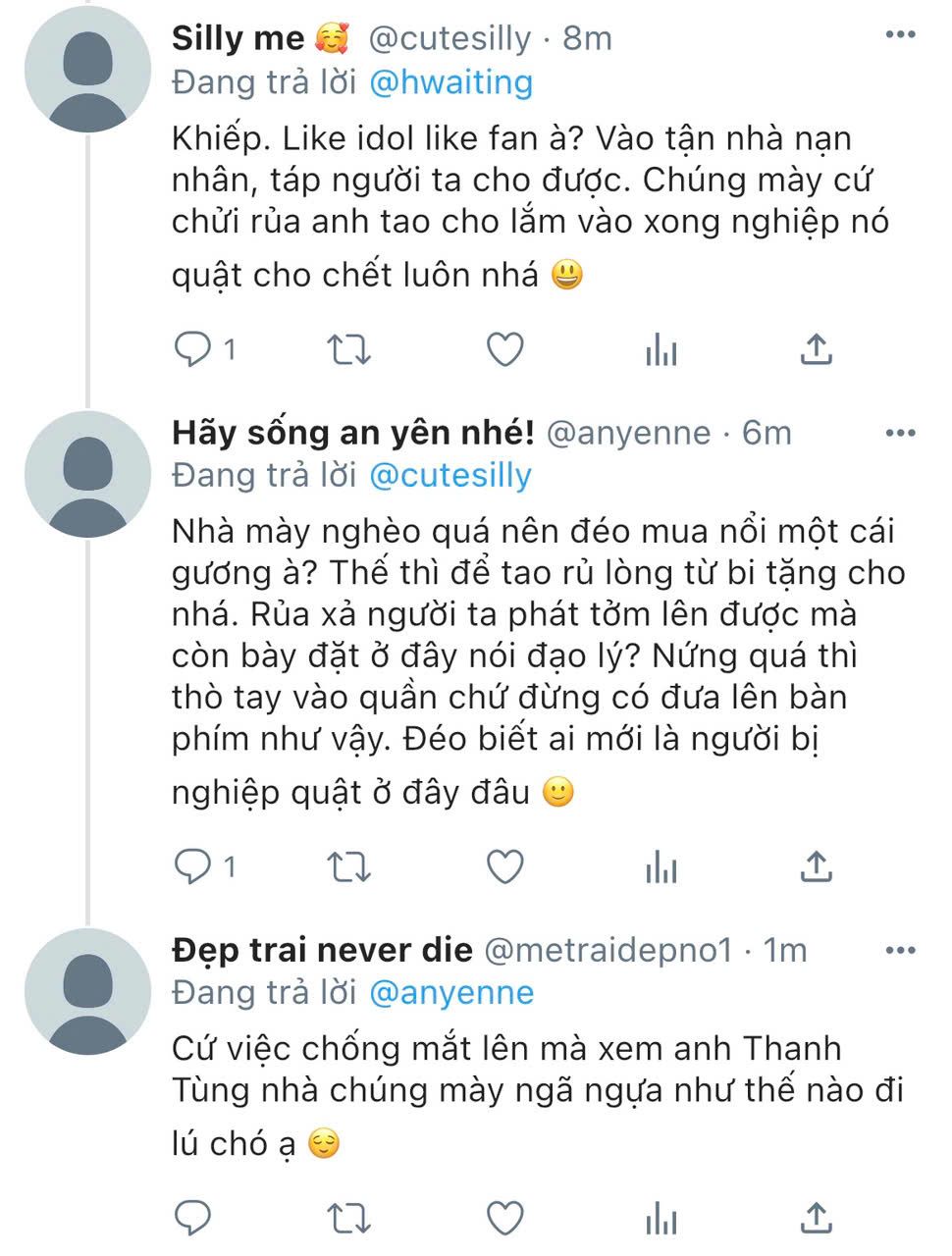Retweet the Hãy sống an yên nhé tweet
The height and width of the screenshot is (1256, 952).
pos(348,866)
